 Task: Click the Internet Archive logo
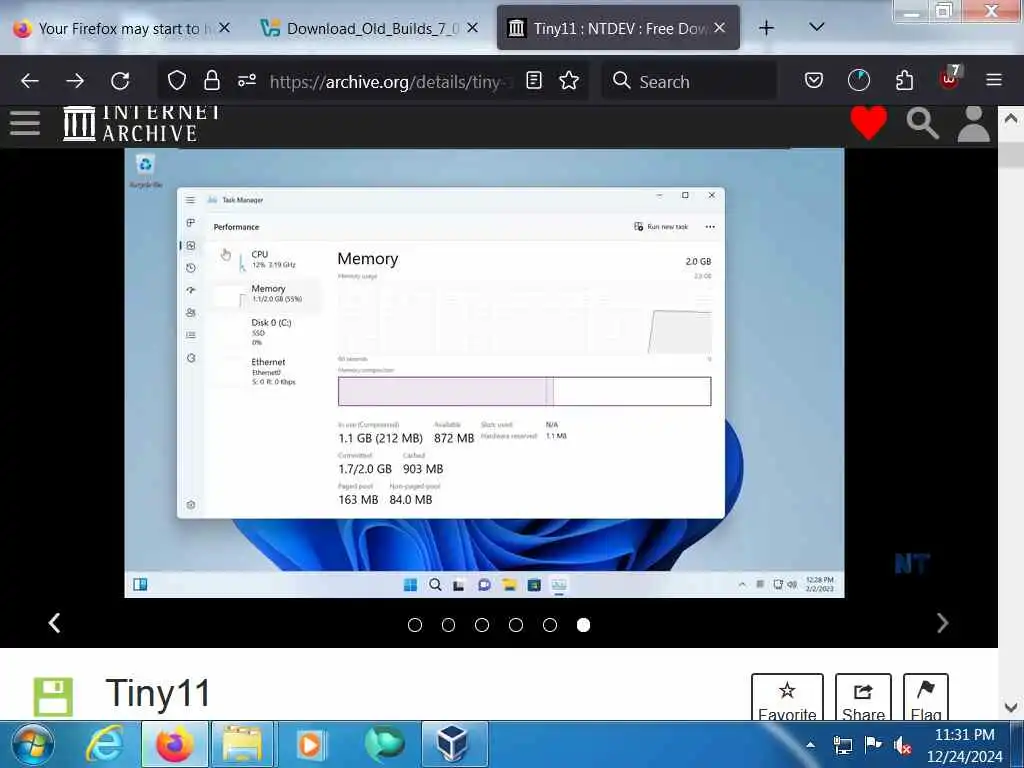coord(142,123)
